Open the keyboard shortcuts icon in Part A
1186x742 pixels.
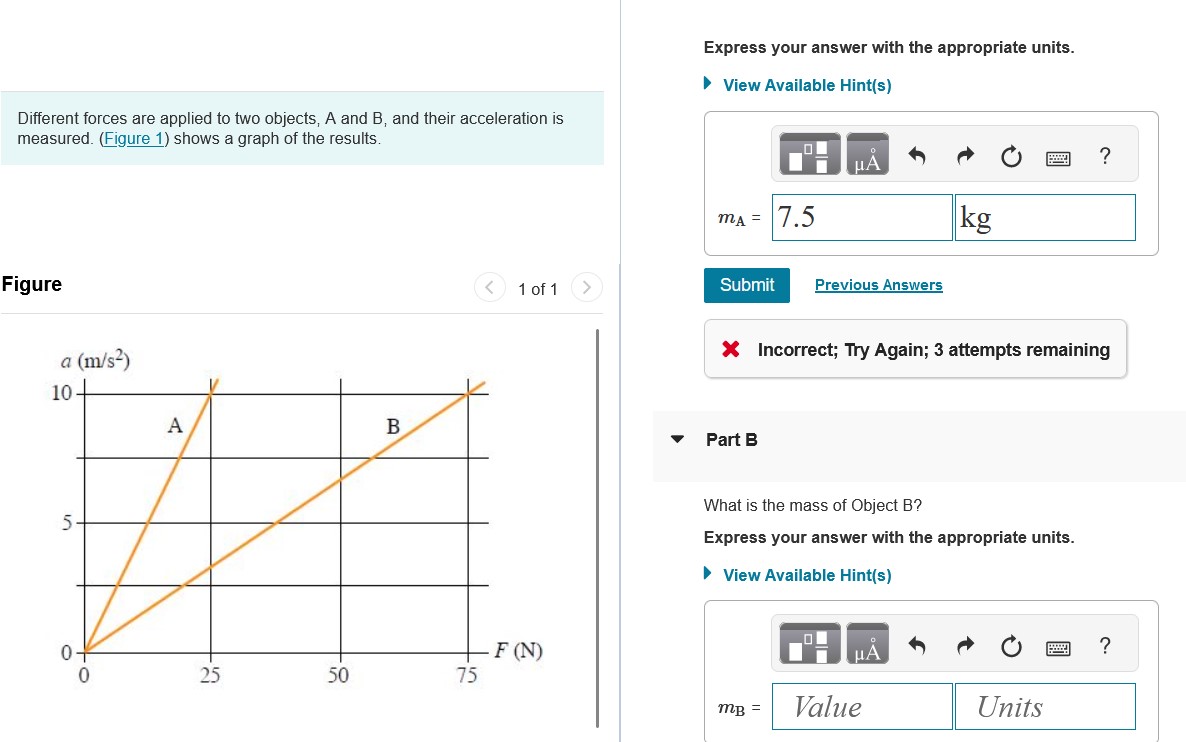coord(1058,157)
